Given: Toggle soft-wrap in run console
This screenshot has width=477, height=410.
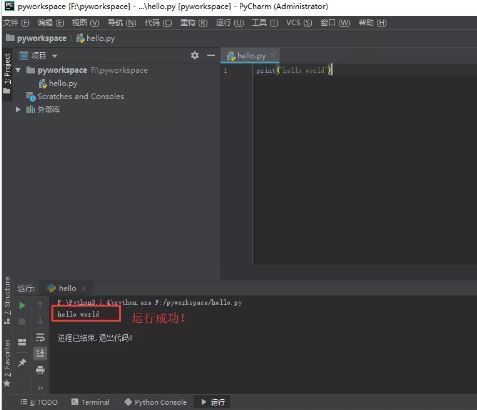Looking at the screenshot, I should (x=40, y=337).
